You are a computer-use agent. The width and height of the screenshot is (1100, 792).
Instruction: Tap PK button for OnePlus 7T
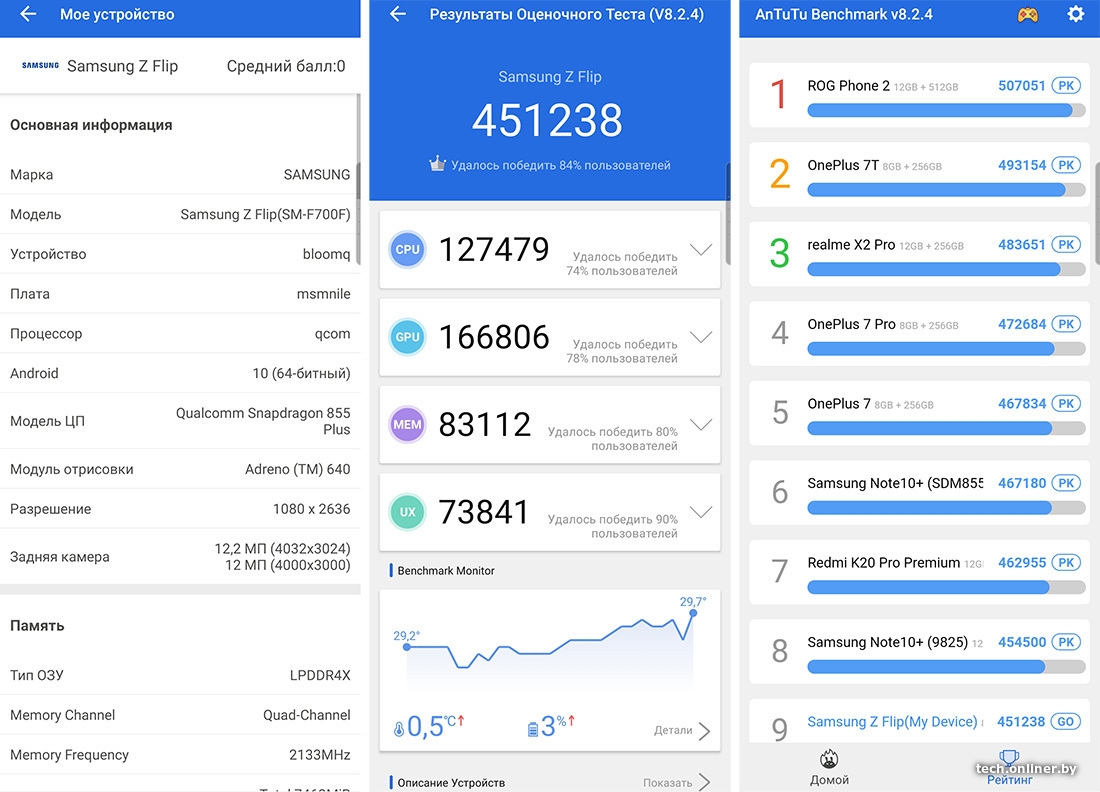1066,166
